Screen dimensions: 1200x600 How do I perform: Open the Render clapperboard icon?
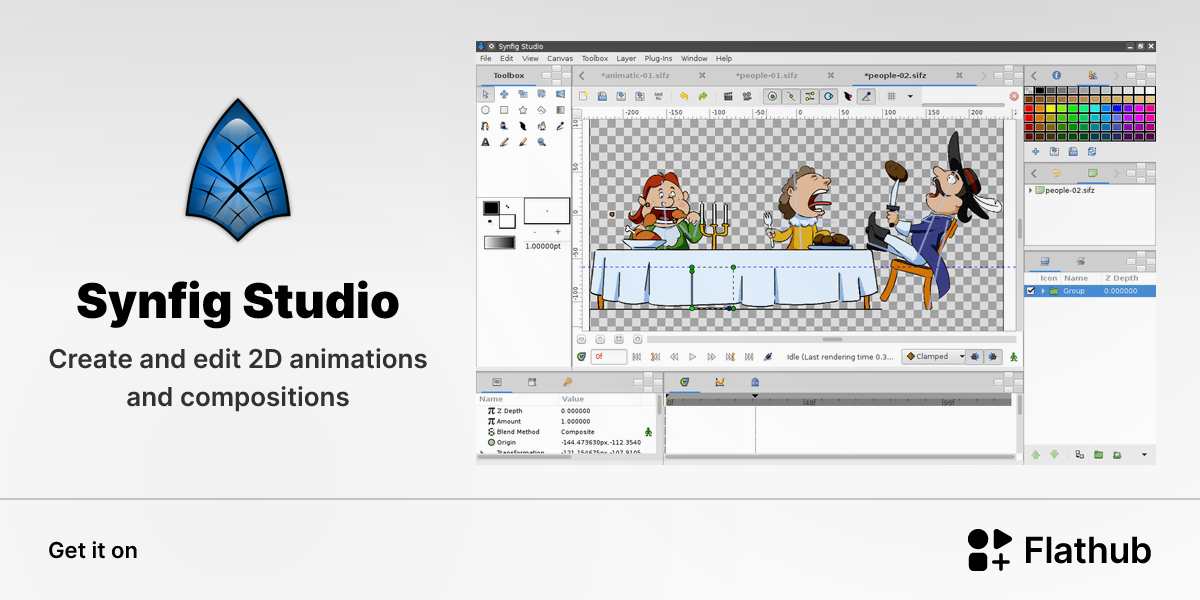tap(728, 96)
